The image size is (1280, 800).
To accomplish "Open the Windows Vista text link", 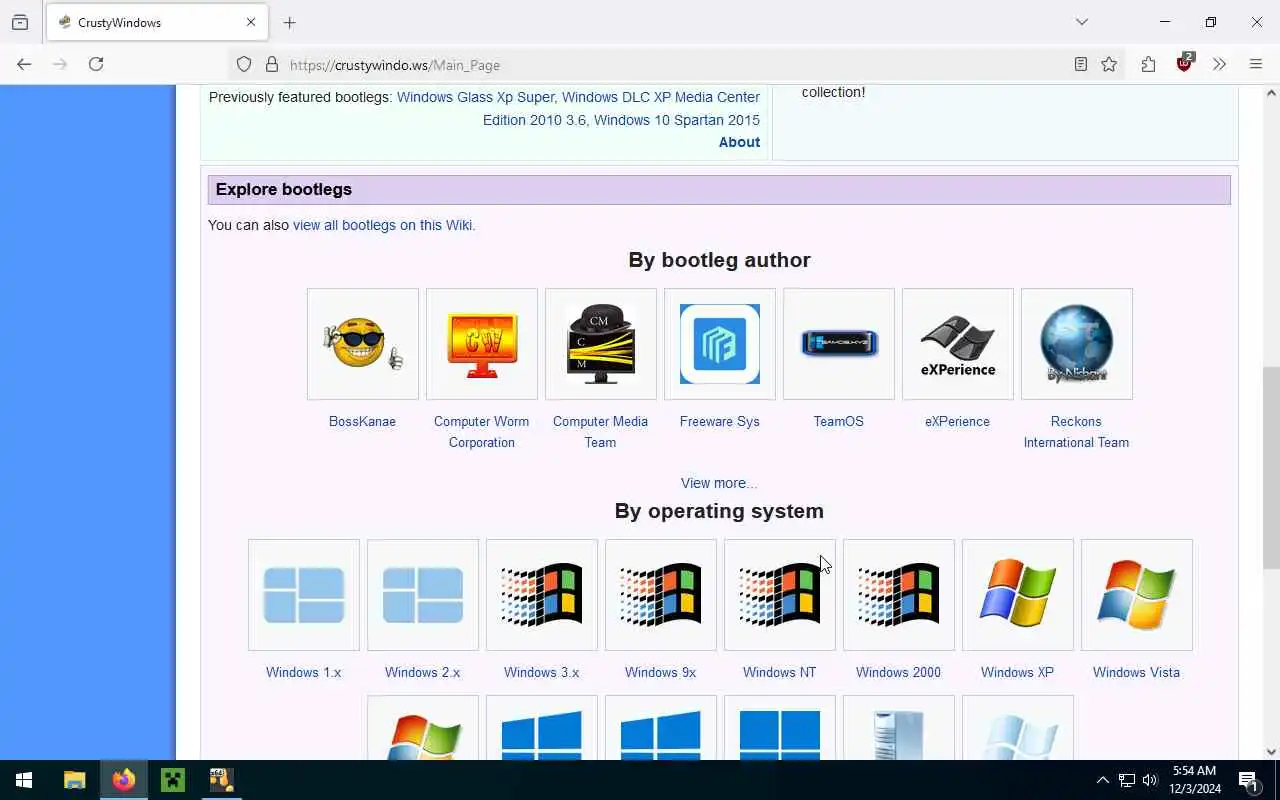I will [1136, 672].
